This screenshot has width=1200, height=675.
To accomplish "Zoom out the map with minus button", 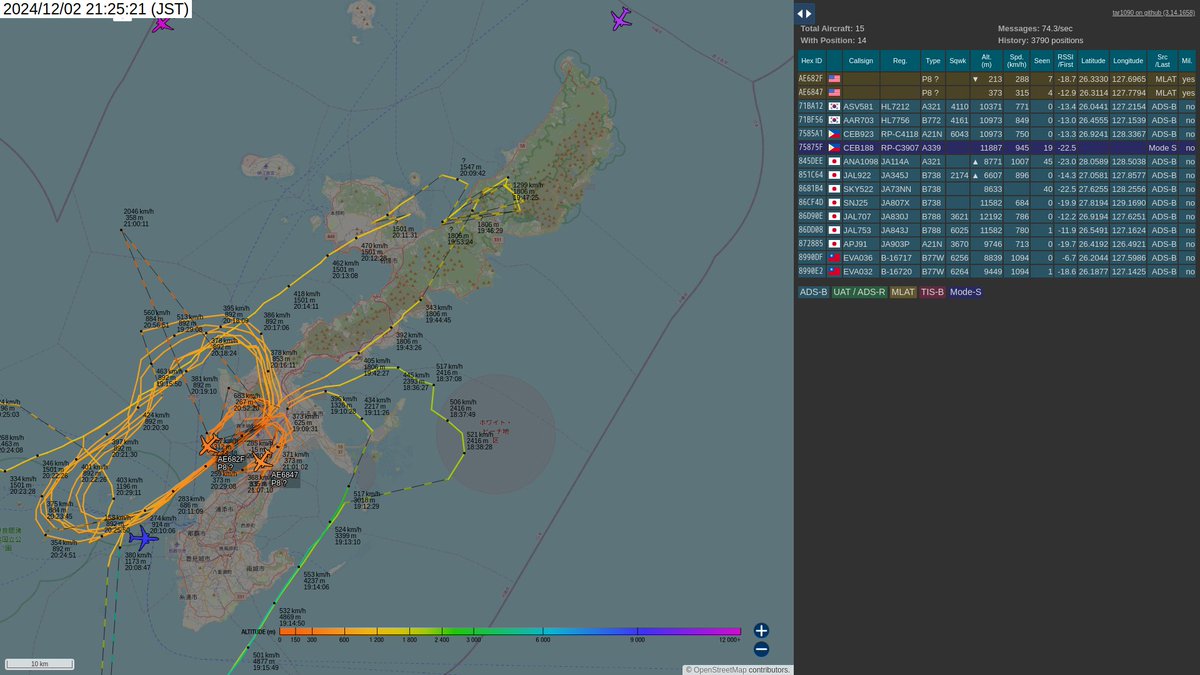I will click(761, 648).
